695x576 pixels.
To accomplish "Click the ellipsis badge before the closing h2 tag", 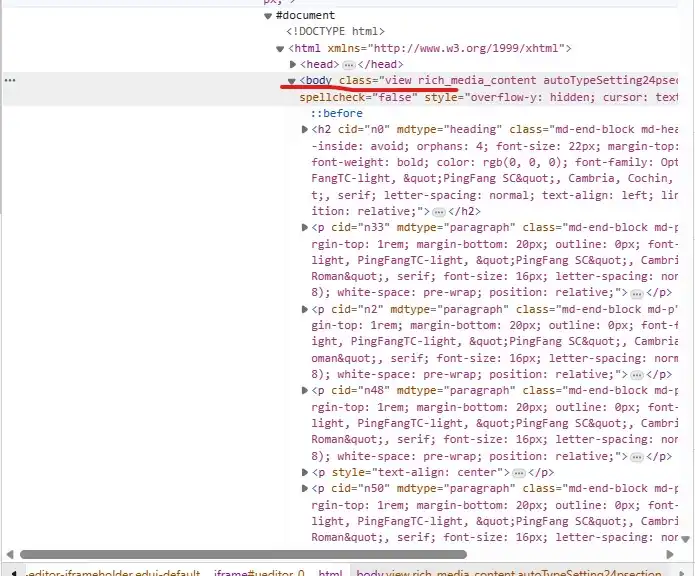I will pyautogui.click(x=438, y=212).
